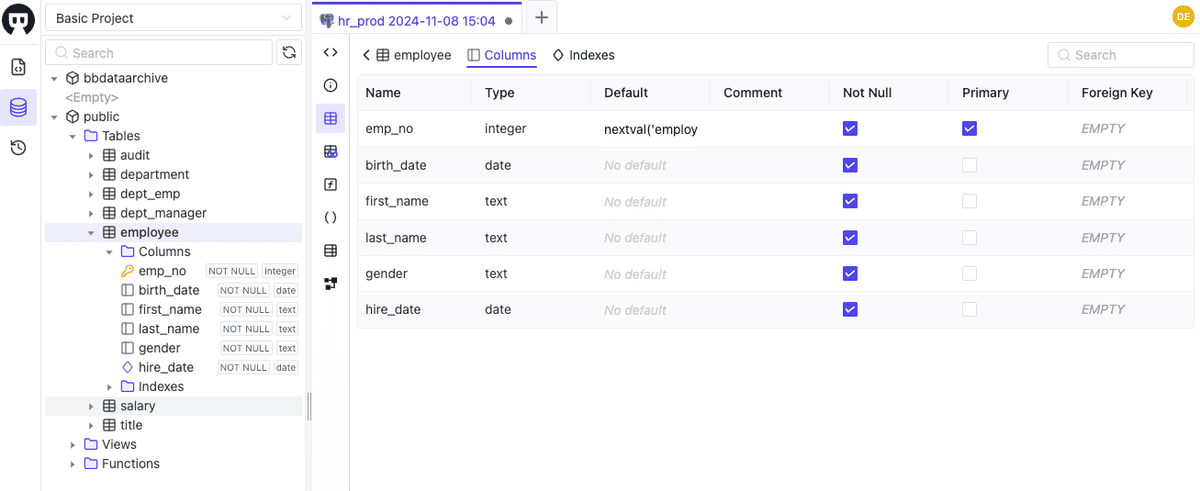Click the Views folder icon
This screenshot has width=1200, height=491.
[90, 444]
